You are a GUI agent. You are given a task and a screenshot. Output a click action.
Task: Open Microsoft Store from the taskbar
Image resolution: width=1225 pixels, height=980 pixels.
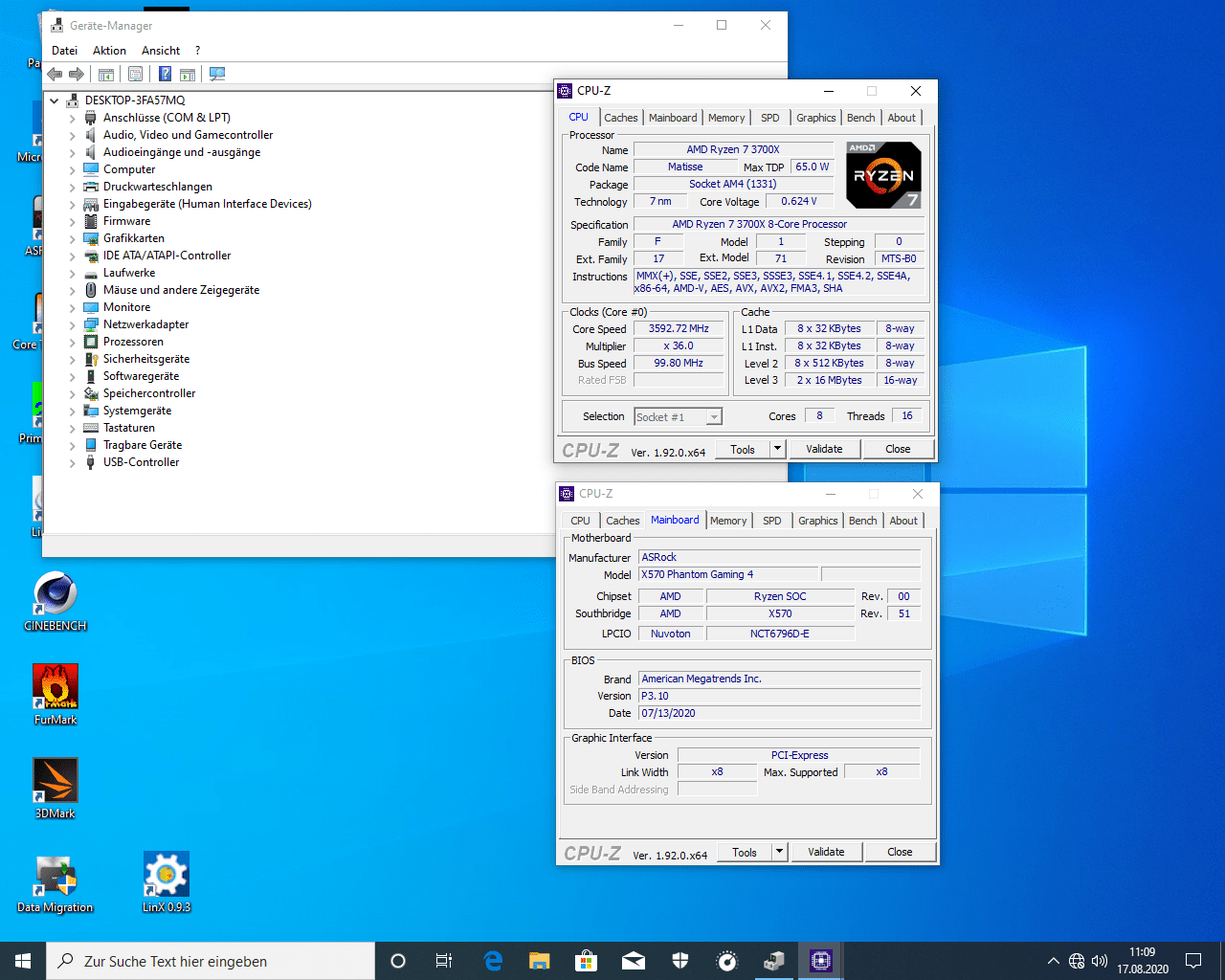tap(587, 961)
